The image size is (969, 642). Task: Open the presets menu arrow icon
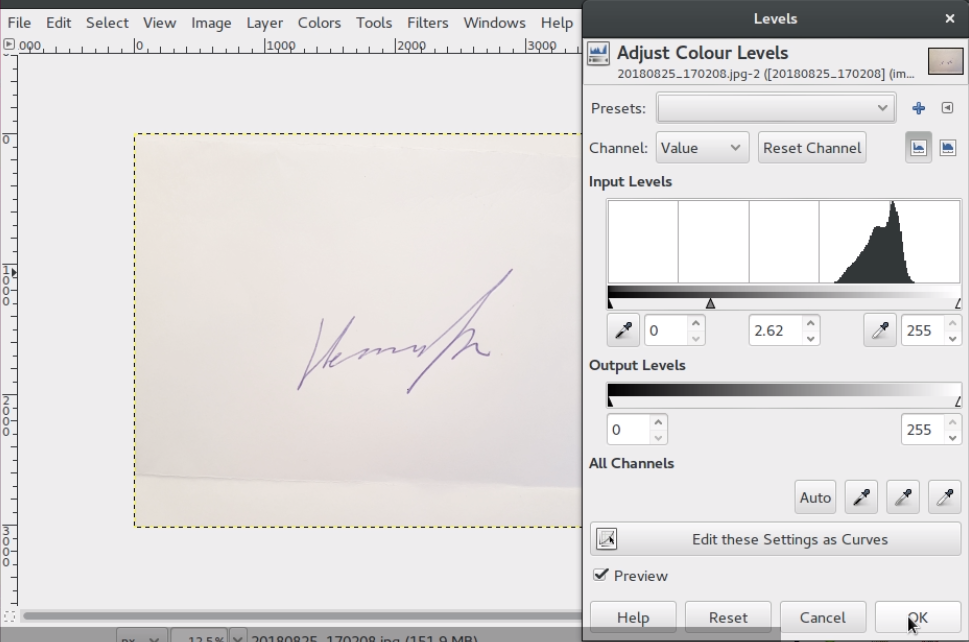[x=947, y=108]
